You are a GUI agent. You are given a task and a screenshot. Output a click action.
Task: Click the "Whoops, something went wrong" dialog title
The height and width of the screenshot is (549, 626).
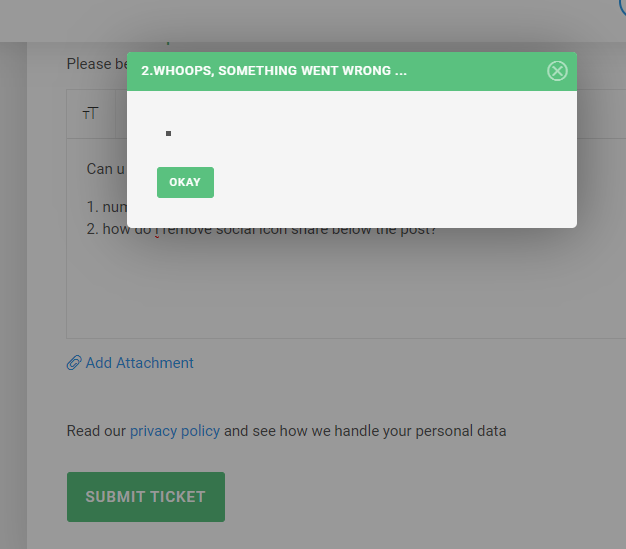(274, 71)
